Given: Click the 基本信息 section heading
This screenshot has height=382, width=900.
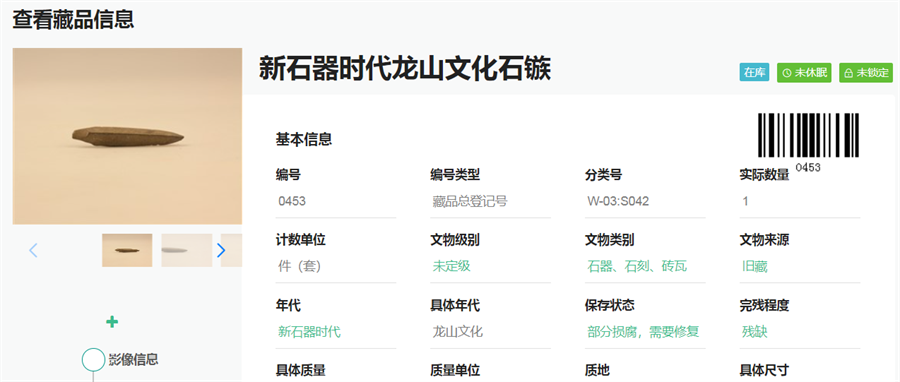Looking at the screenshot, I should click(304, 139).
